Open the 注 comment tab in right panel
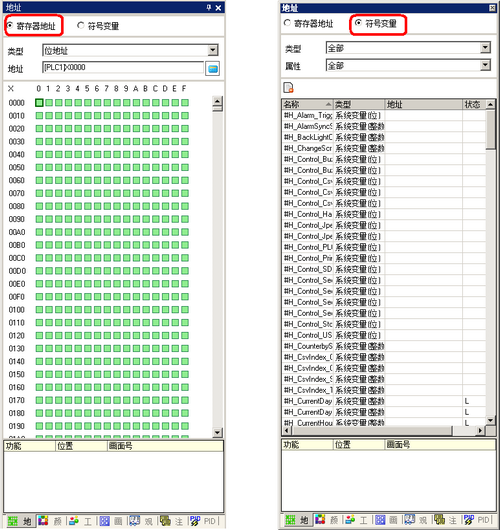Viewport: 500px width, 530px height. (446, 520)
